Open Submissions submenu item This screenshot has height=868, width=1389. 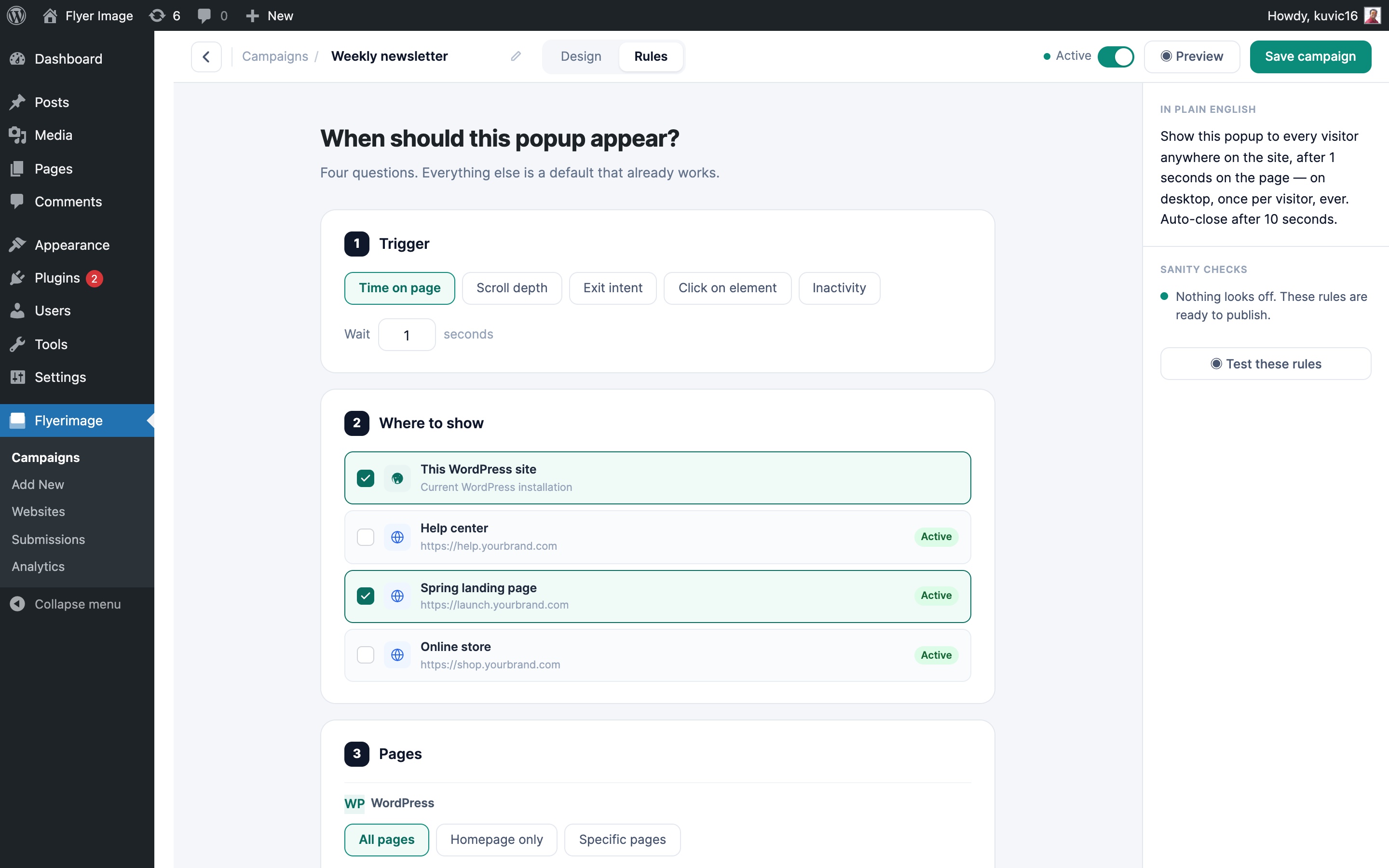(x=48, y=539)
